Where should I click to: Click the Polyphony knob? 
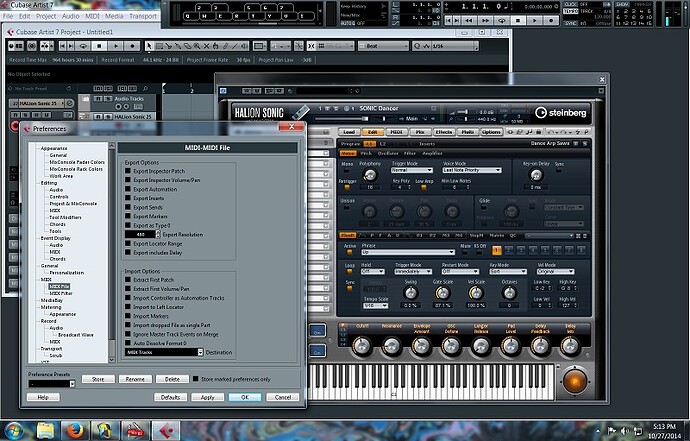(x=370, y=175)
